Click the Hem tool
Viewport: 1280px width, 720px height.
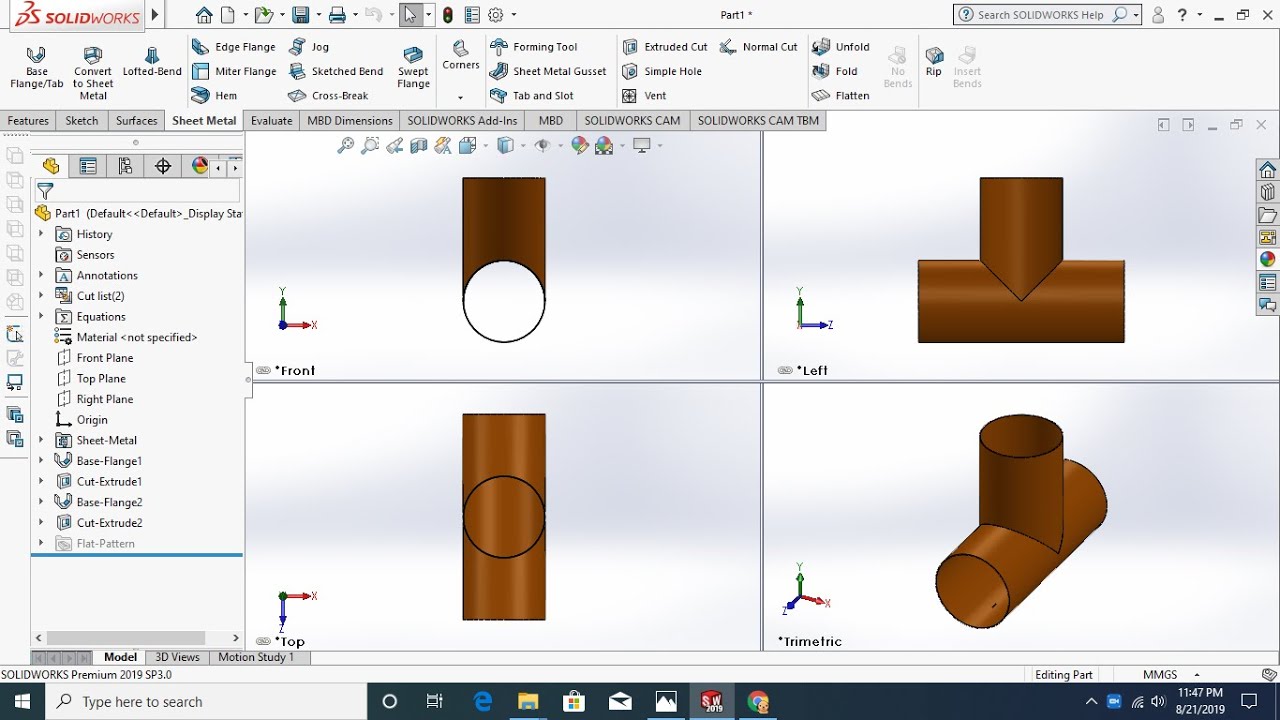click(215, 96)
